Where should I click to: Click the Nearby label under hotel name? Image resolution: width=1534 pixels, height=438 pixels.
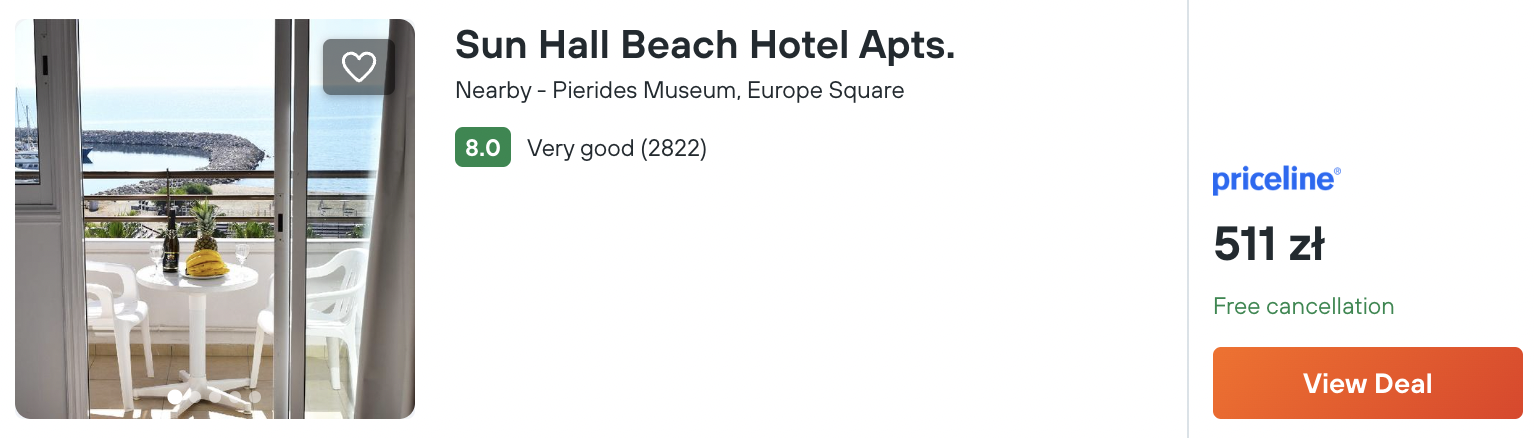pyautogui.click(x=490, y=91)
